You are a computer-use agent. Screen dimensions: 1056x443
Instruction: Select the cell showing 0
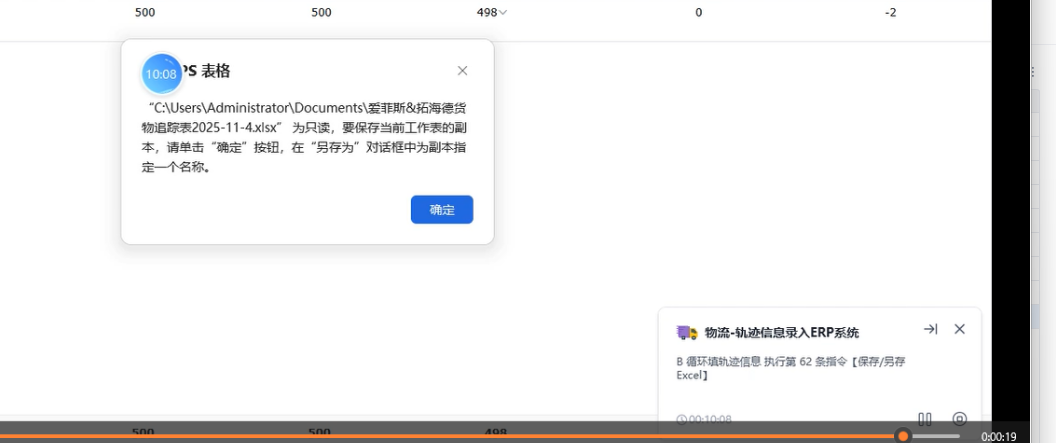point(698,12)
